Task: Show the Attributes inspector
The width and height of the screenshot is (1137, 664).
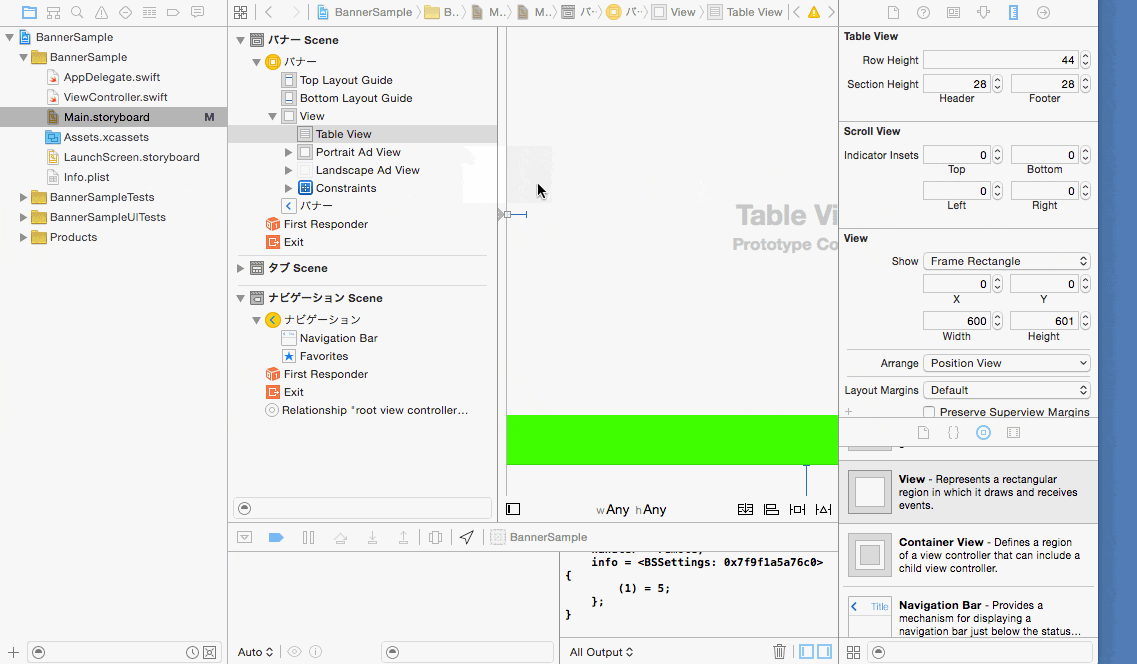Action: pyautogui.click(x=983, y=12)
